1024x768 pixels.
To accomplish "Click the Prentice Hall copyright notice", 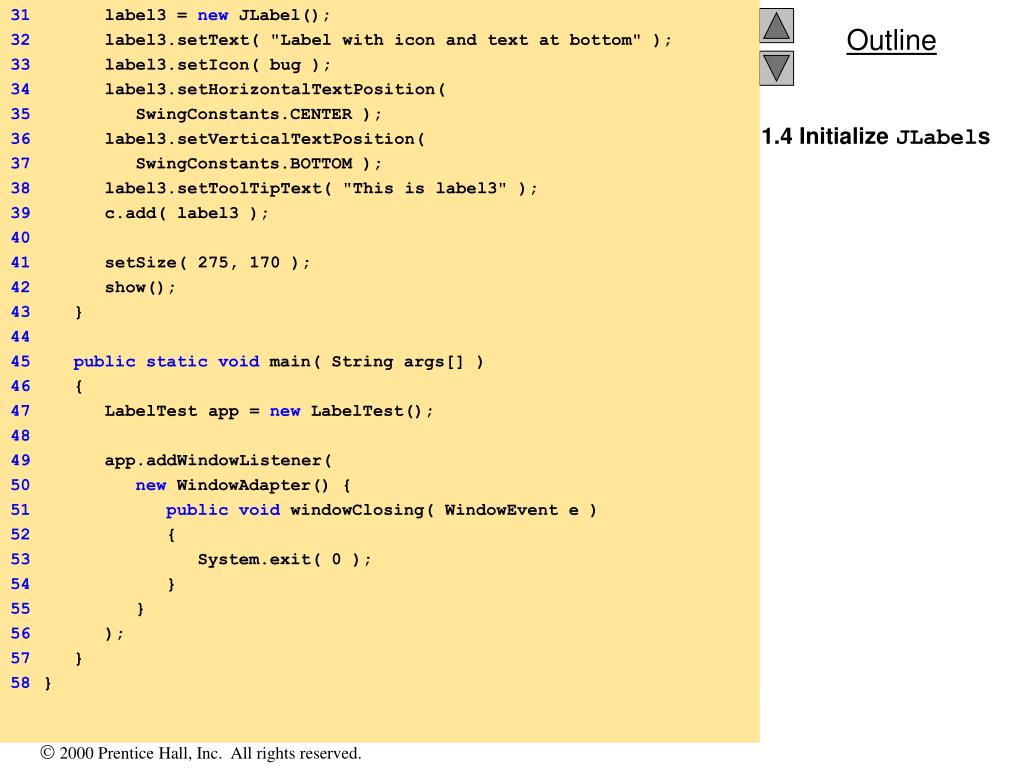I will [x=200, y=753].
